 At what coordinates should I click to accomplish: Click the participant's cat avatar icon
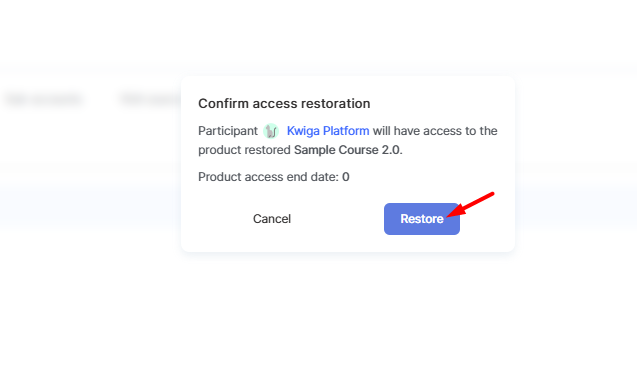[271, 131]
